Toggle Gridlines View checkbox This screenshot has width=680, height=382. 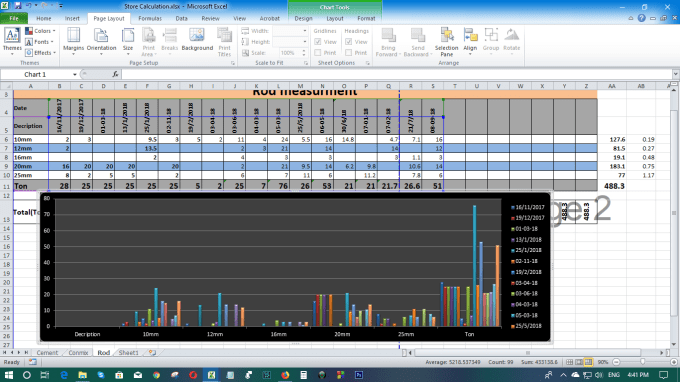318,42
